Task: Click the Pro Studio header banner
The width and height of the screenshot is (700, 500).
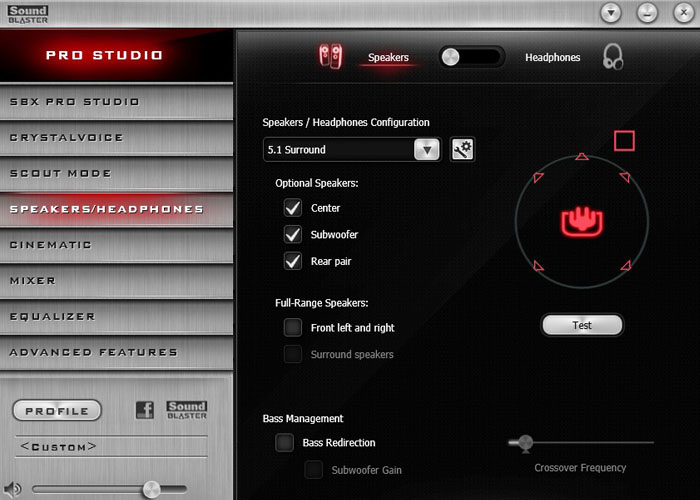Action: [x=117, y=55]
